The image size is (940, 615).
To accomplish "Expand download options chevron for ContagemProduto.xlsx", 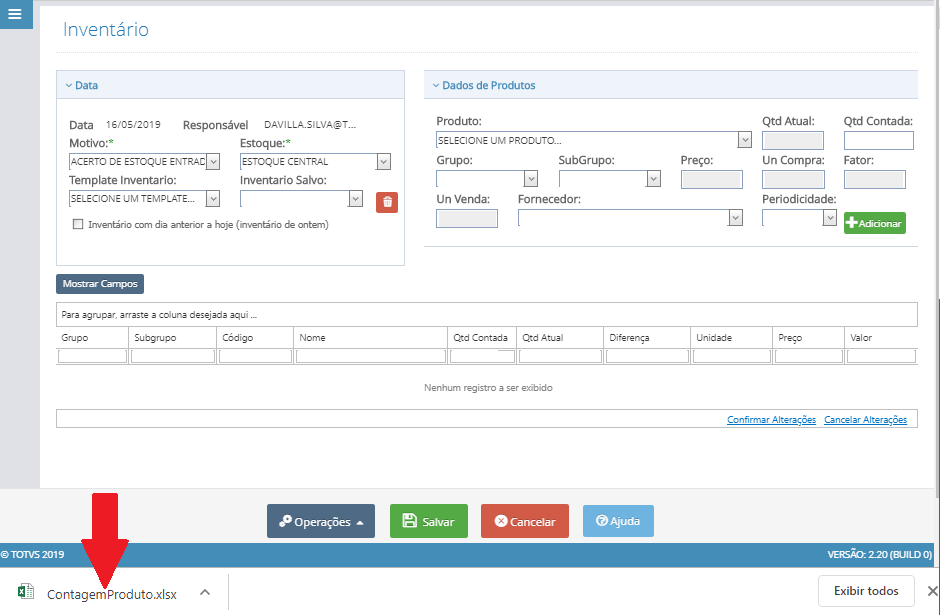I will pos(205,592).
